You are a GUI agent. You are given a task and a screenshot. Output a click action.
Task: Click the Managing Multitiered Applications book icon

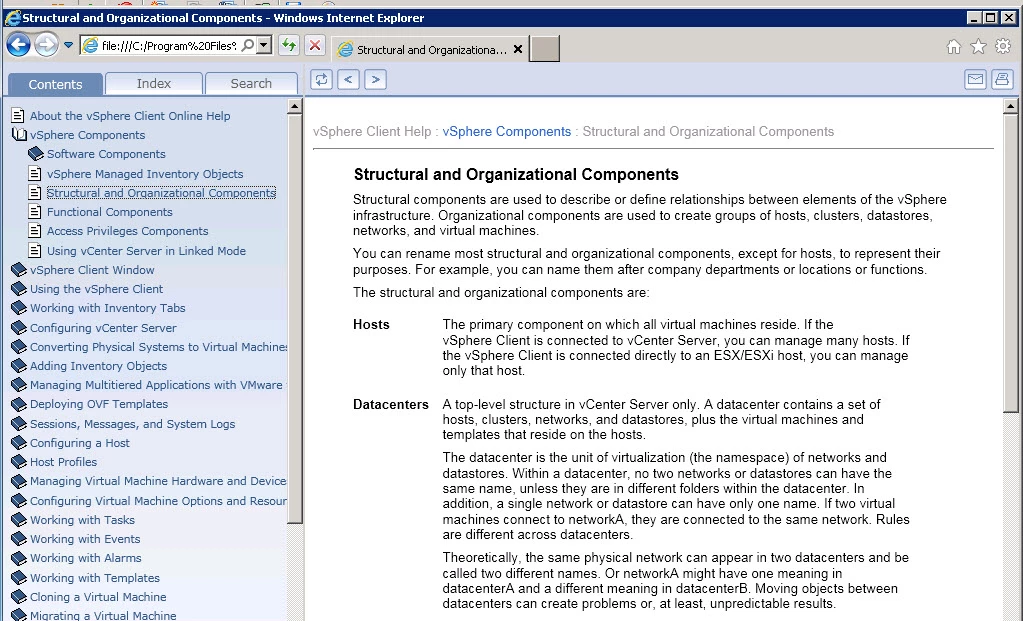19,385
